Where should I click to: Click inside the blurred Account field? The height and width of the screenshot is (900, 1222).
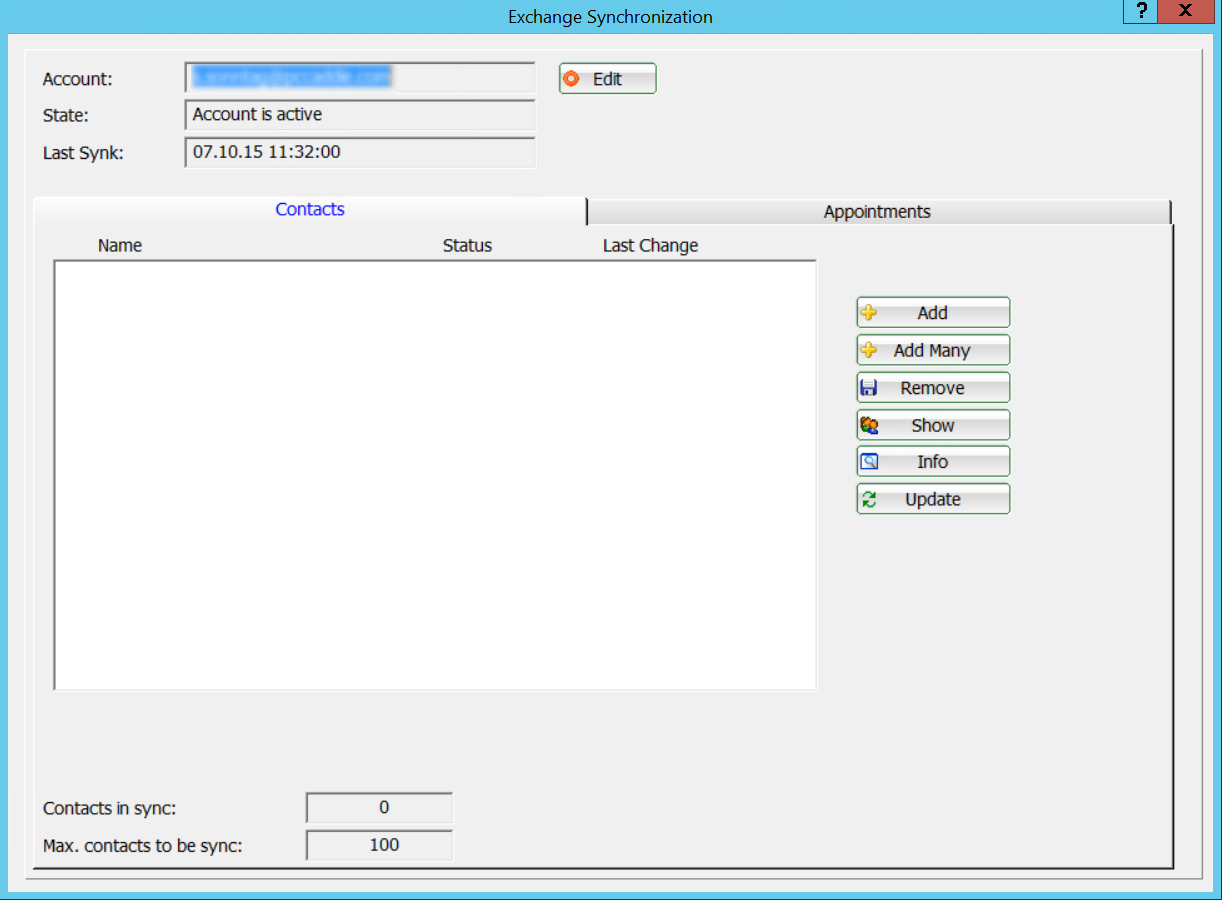360,77
